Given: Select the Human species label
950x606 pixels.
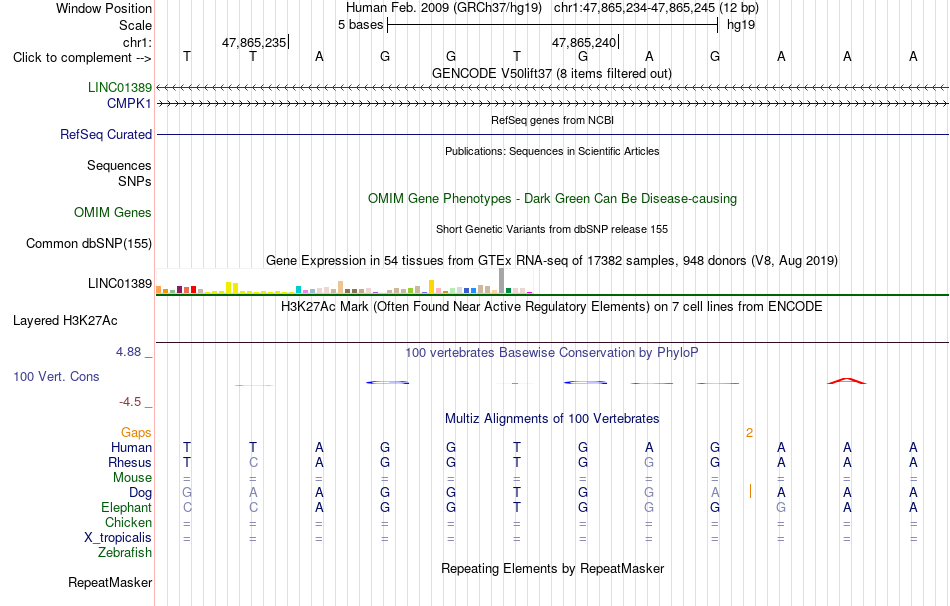Looking at the screenshot, I should [x=131, y=447].
